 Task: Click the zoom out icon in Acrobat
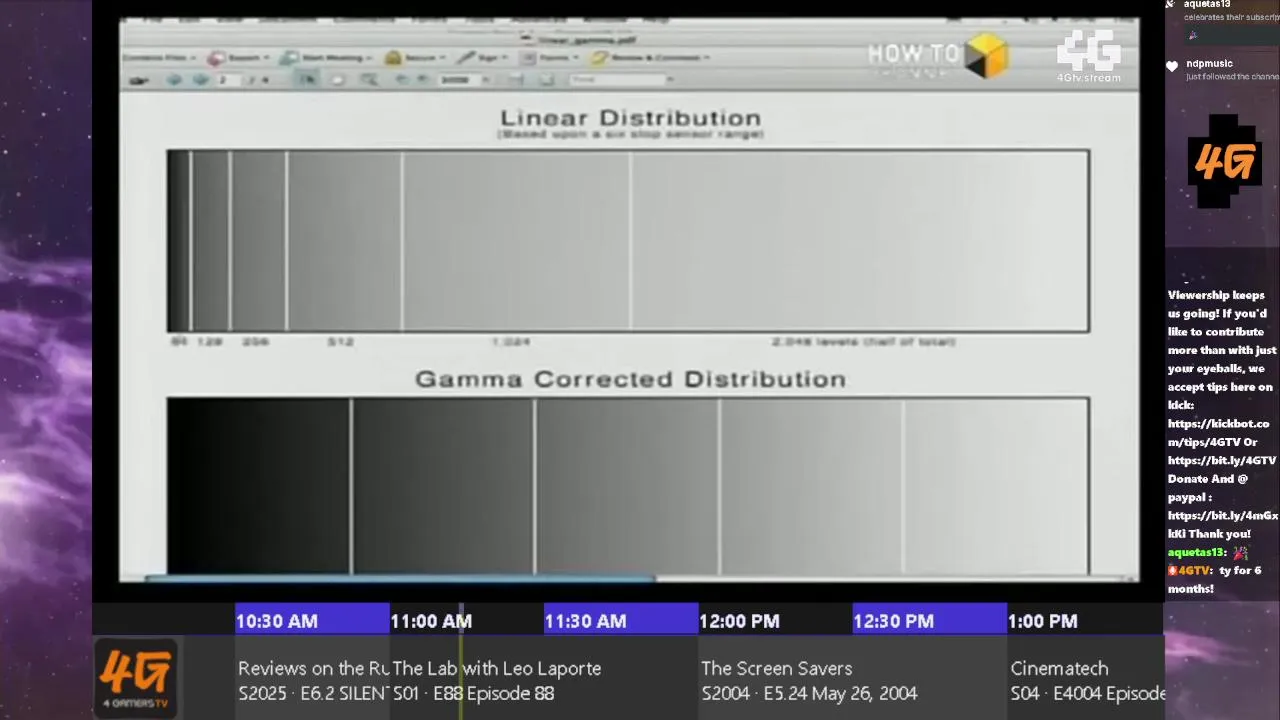point(402,80)
